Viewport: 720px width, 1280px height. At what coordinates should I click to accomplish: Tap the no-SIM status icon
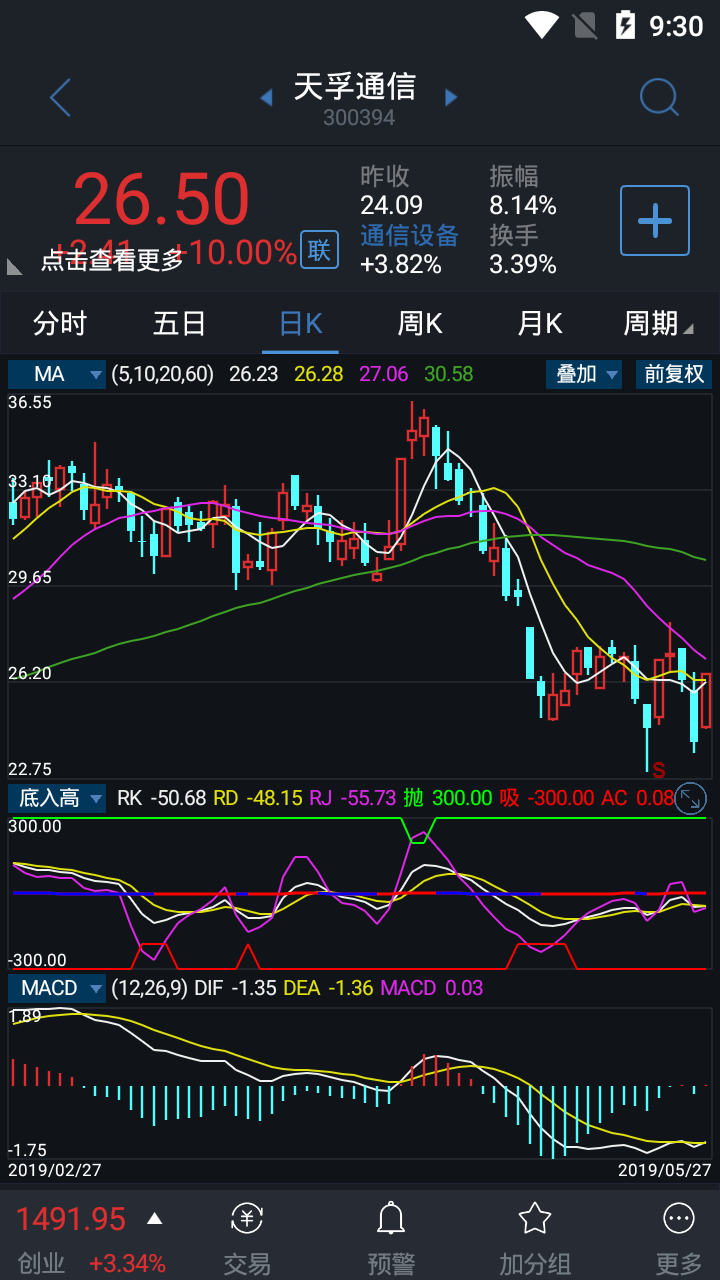tap(584, 25)
